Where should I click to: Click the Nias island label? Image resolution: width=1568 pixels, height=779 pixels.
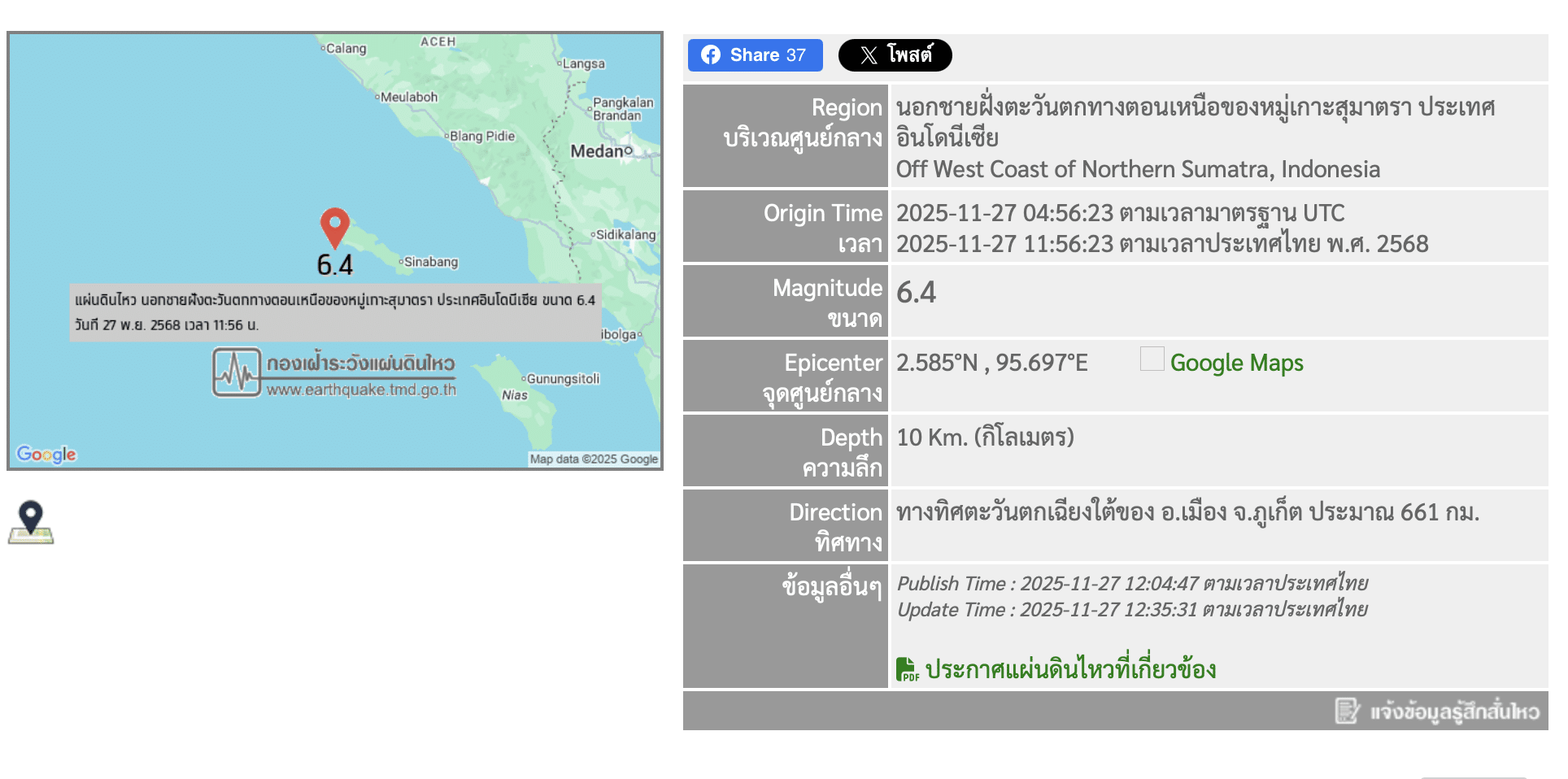[515, 395]
